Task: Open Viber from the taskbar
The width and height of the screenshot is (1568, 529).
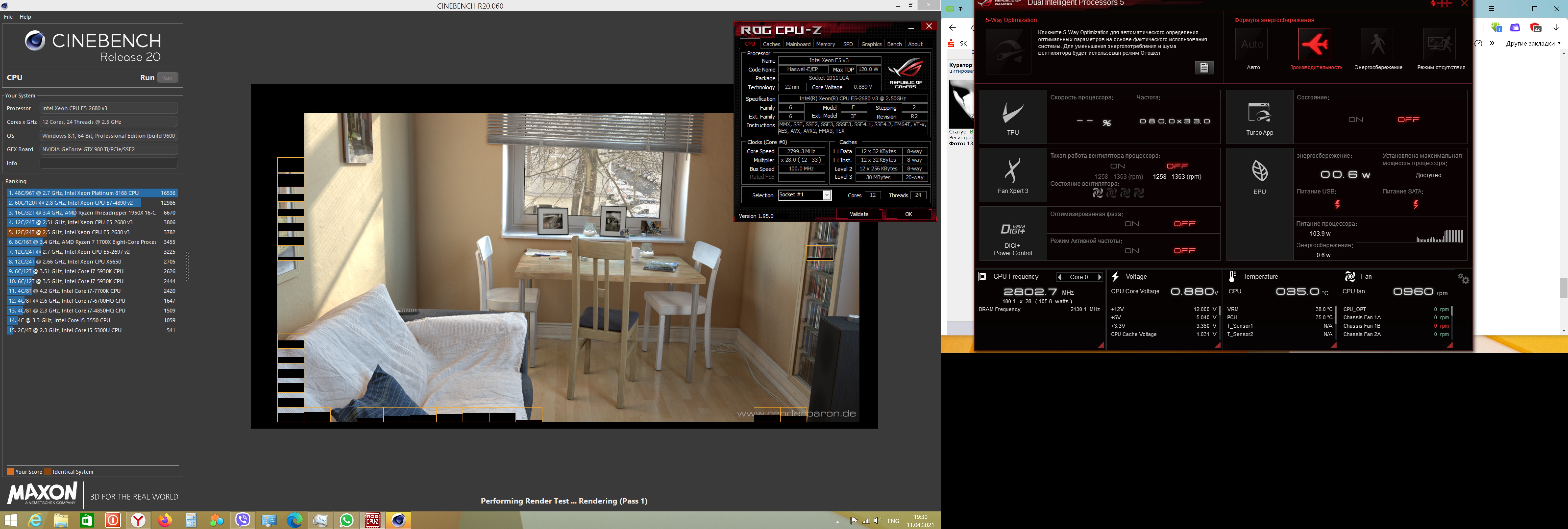Action: point(243,520)
